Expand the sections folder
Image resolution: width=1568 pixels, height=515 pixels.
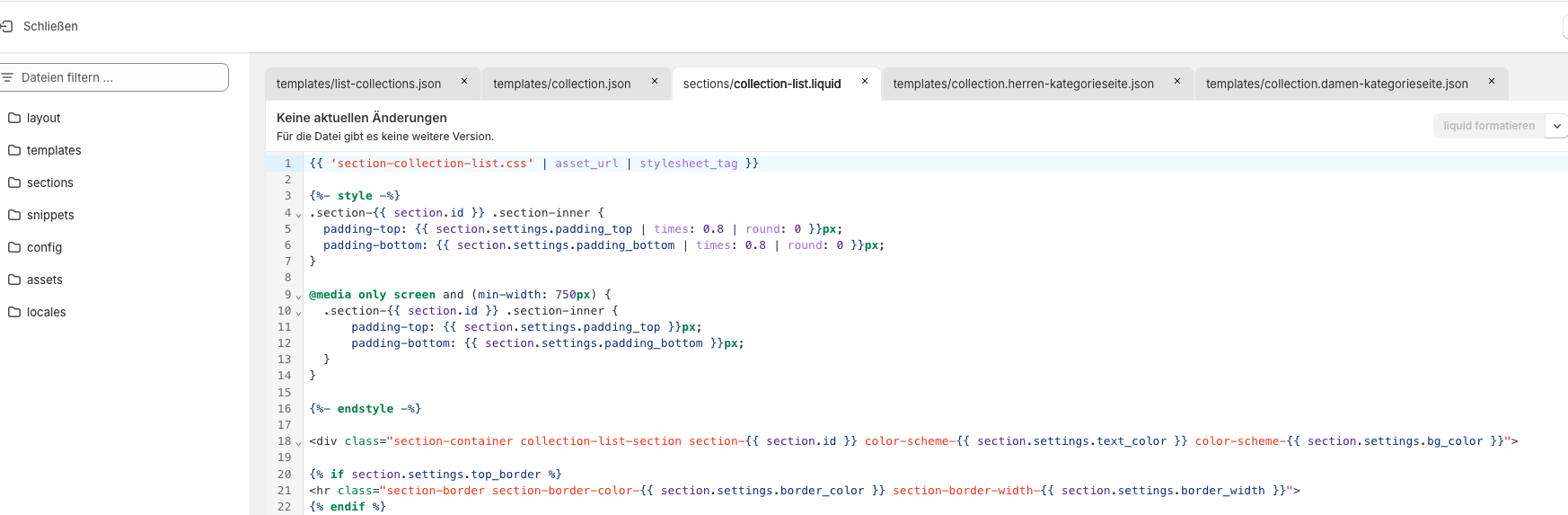point(49,182)
